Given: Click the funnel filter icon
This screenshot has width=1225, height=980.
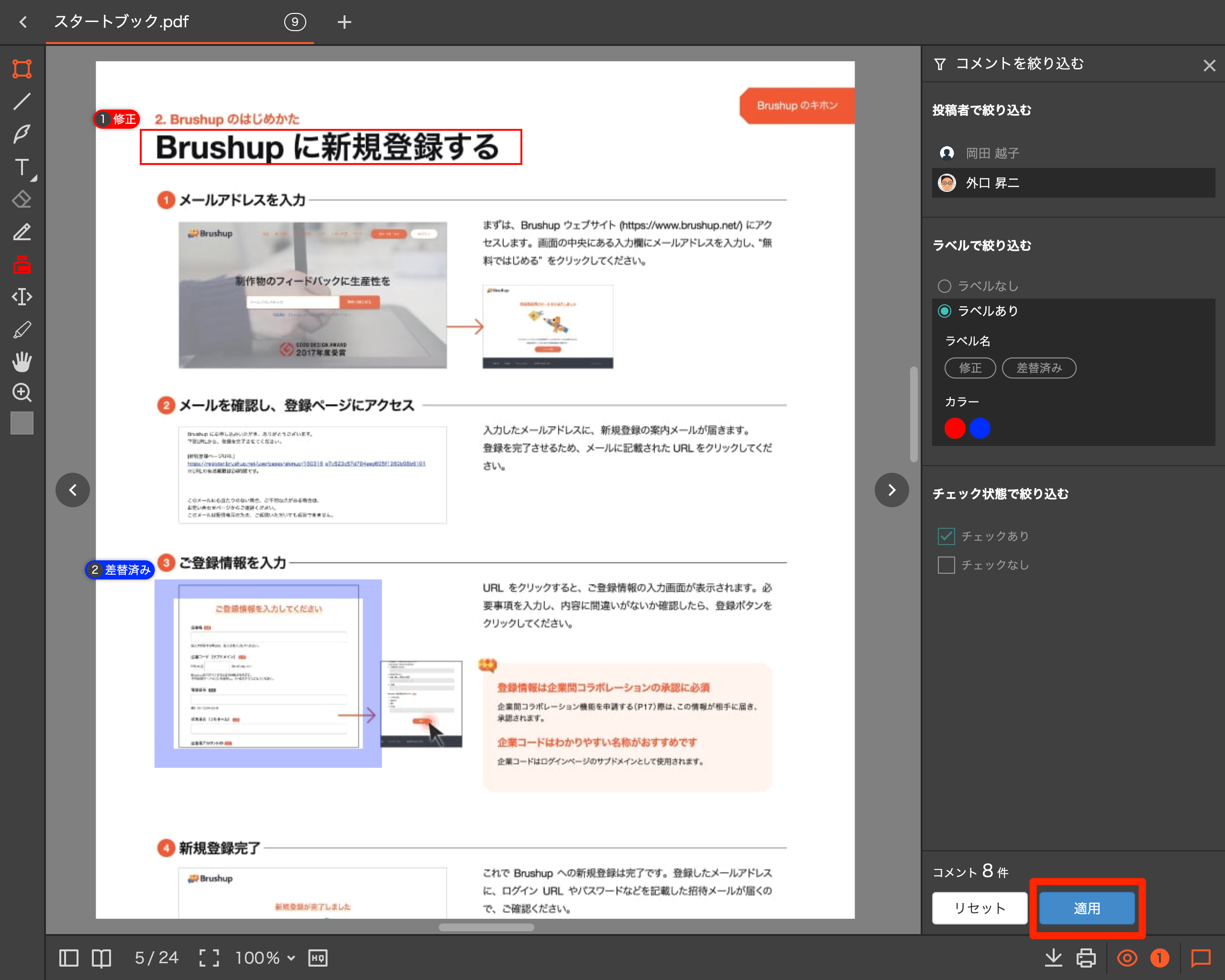Looking at the screenshot, I should tap(940, 64).
